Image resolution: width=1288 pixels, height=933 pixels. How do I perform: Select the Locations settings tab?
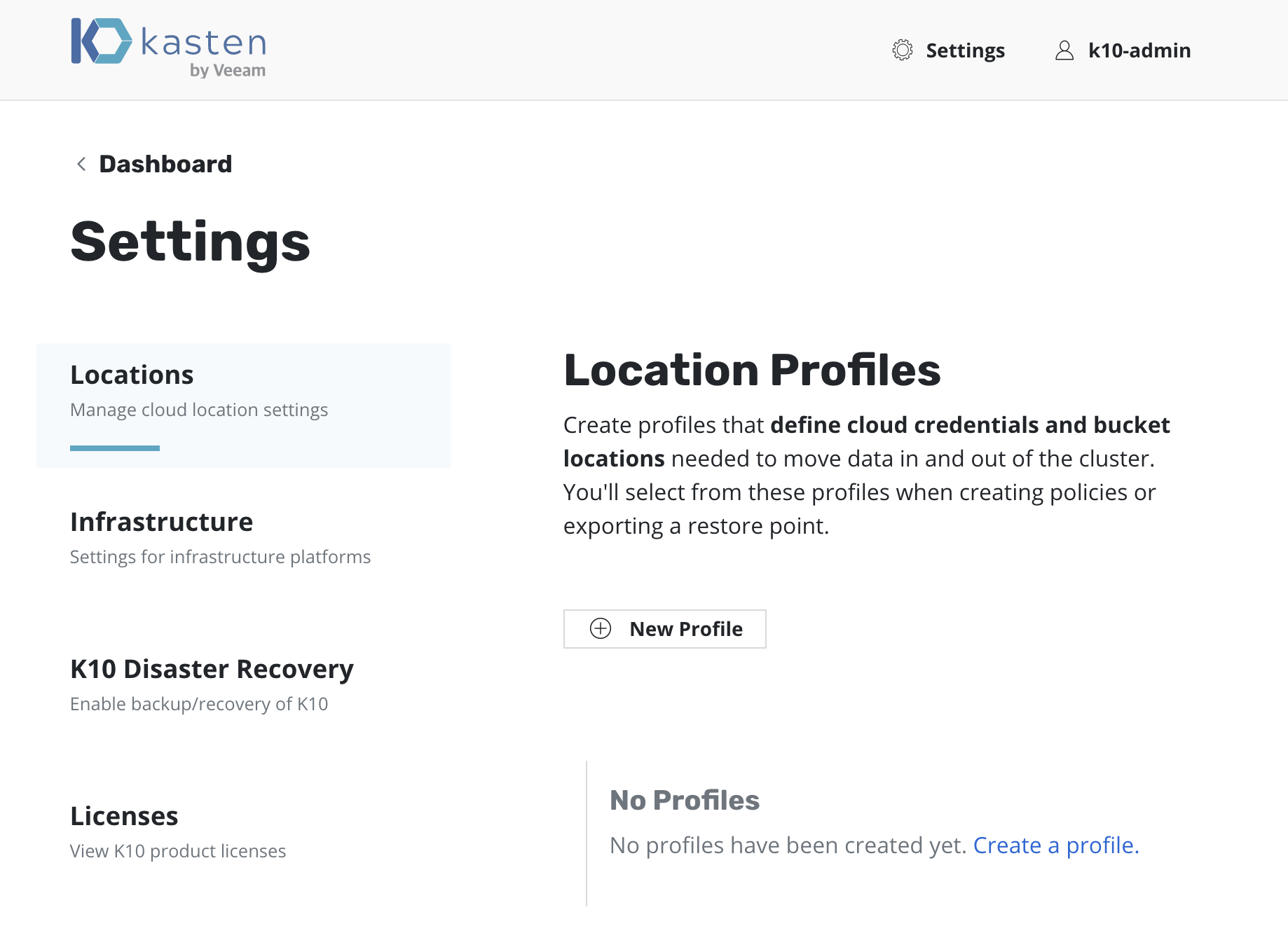(x=132, y=375)
